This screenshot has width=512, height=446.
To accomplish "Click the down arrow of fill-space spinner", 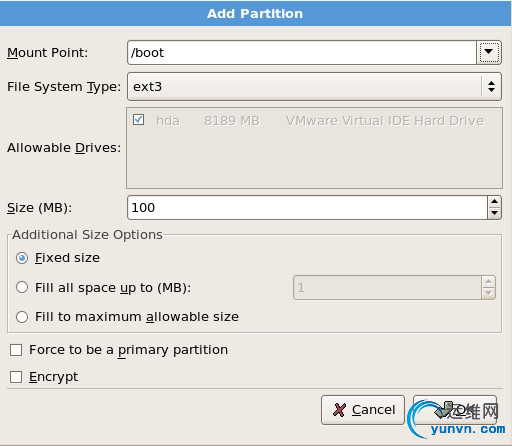I will click(x=488, y=293).
